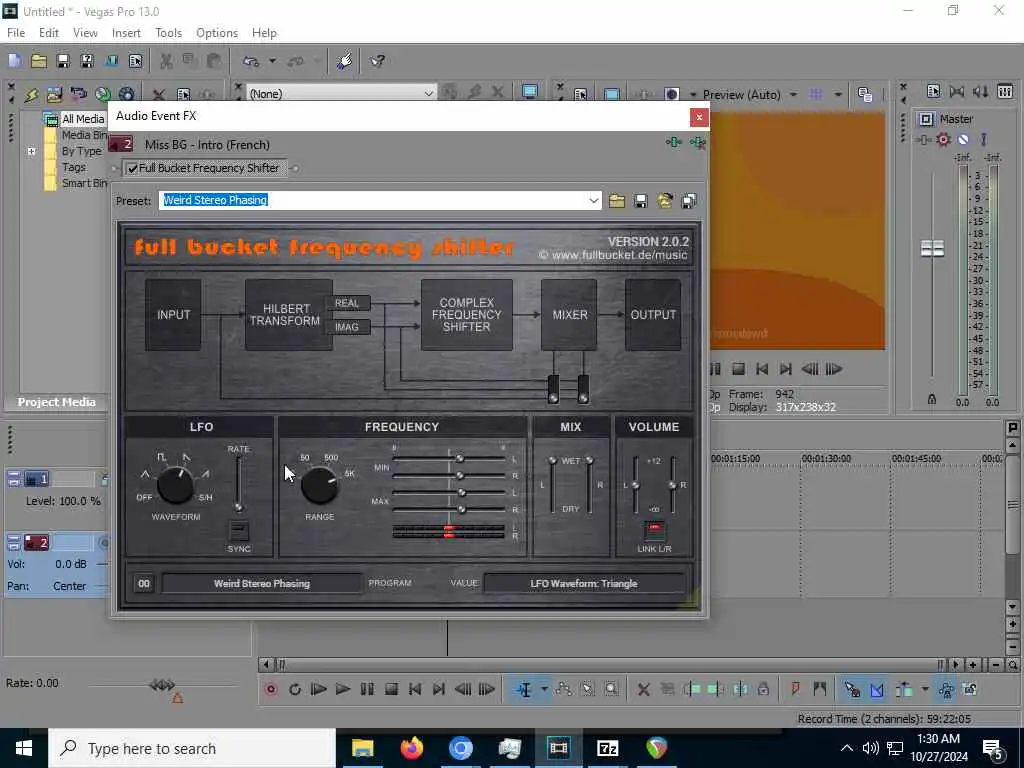The height and width of the screenshot is (768, 1024).
Task: Select the Envelope Edit tool
Action: coord(564,689)
